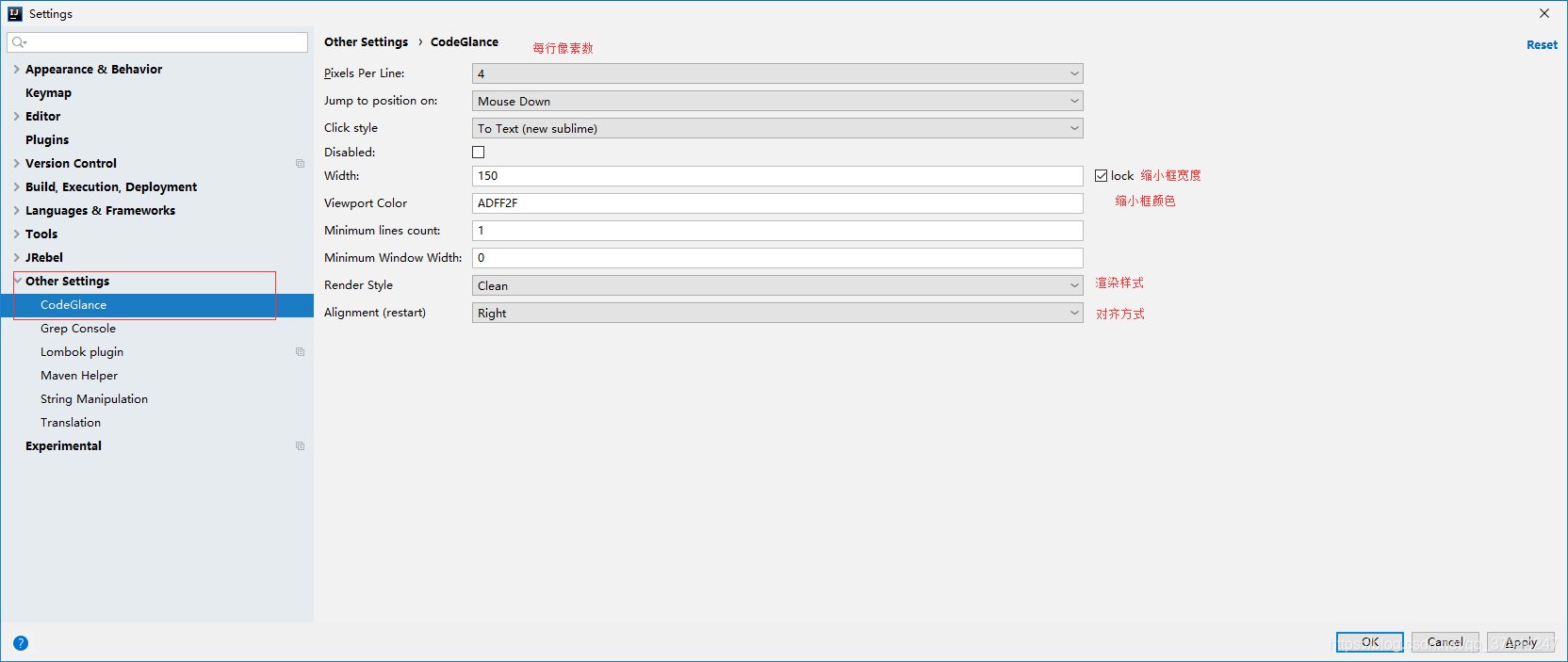Click the settings search box
This screenshot has height=662, width=1568.
coord(157,42)
